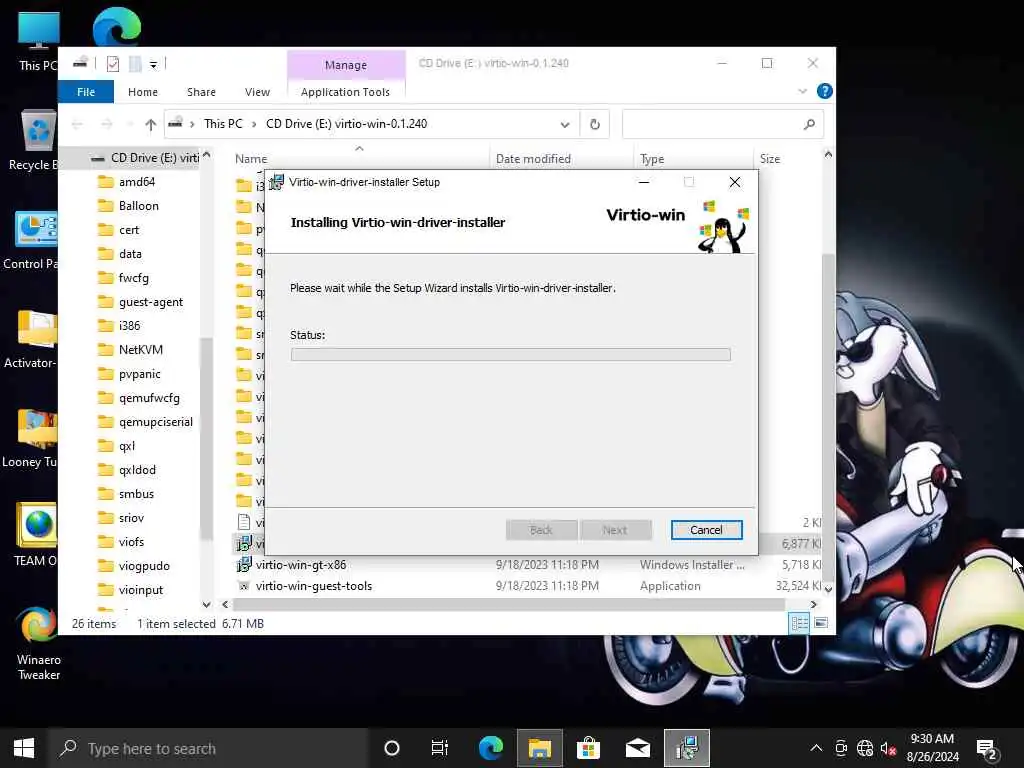This screenshot has width=1024, height=768.
Task: Open Task View from the taskbar
Action: point(440,748)
